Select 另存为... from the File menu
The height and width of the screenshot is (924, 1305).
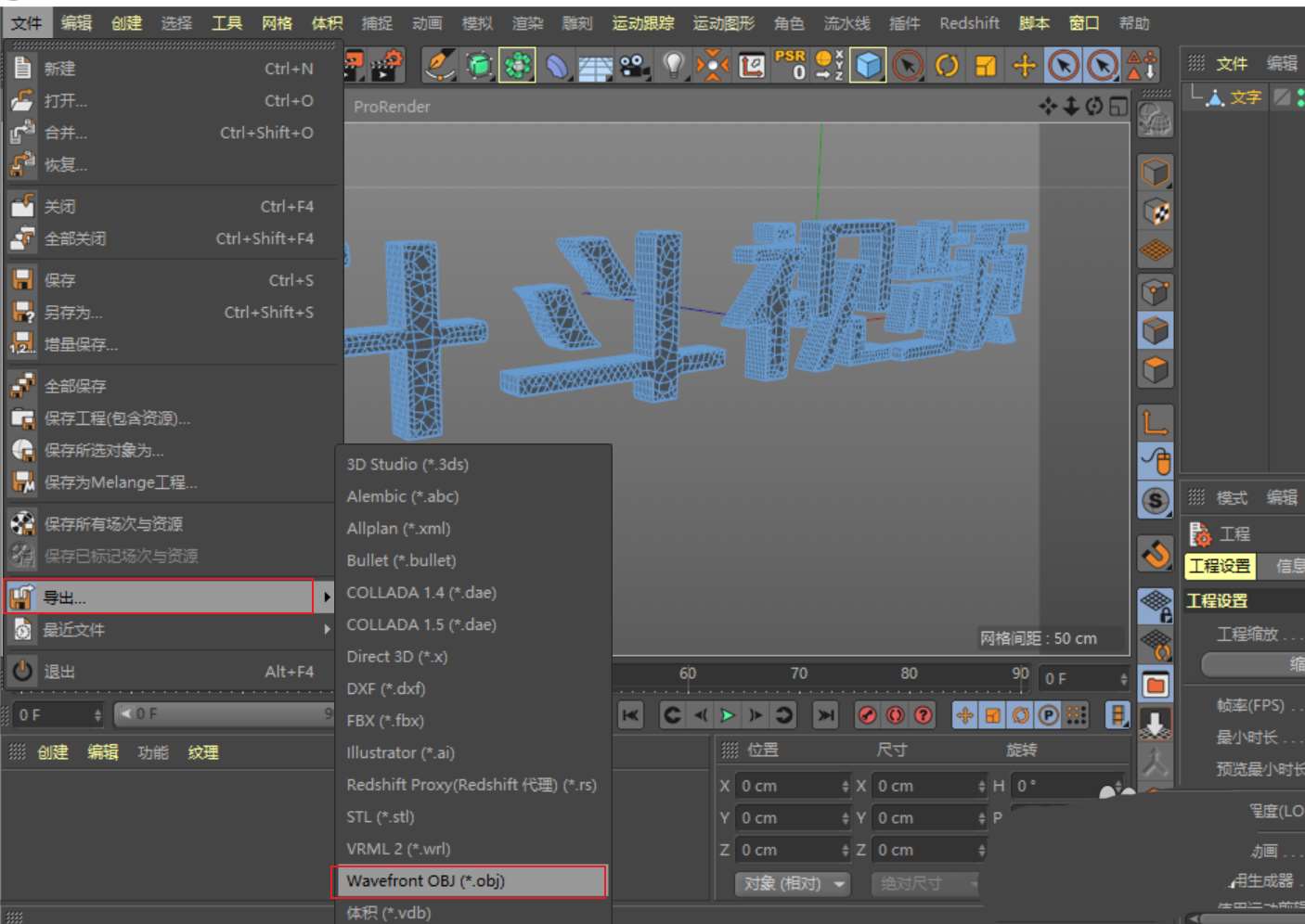(72, 312)
